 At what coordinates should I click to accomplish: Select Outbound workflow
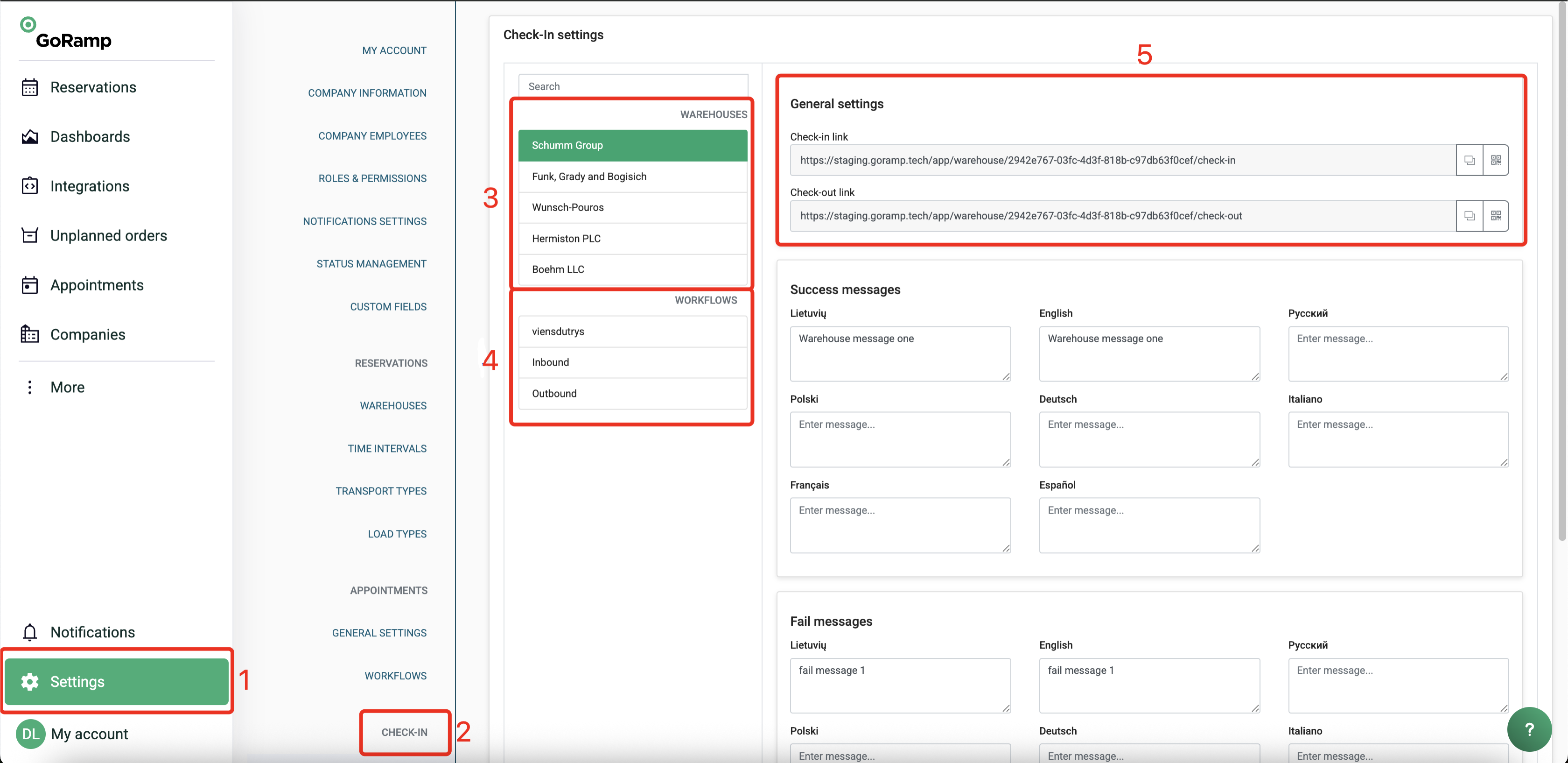coord(632,393)
